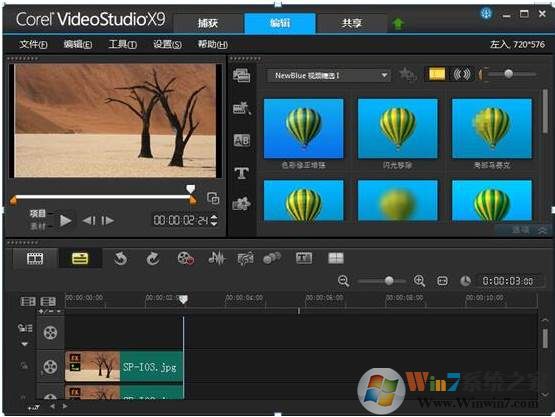Click the Play button in preview
The width and height of the screenshot is (555, 417).
(65, 221)
